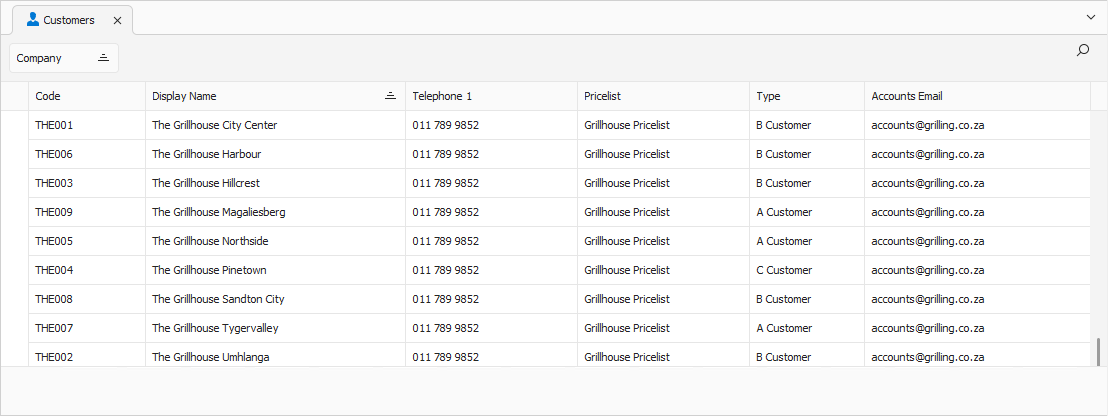
Task: Close the Customers tab
Action: [x=117, y=20]
